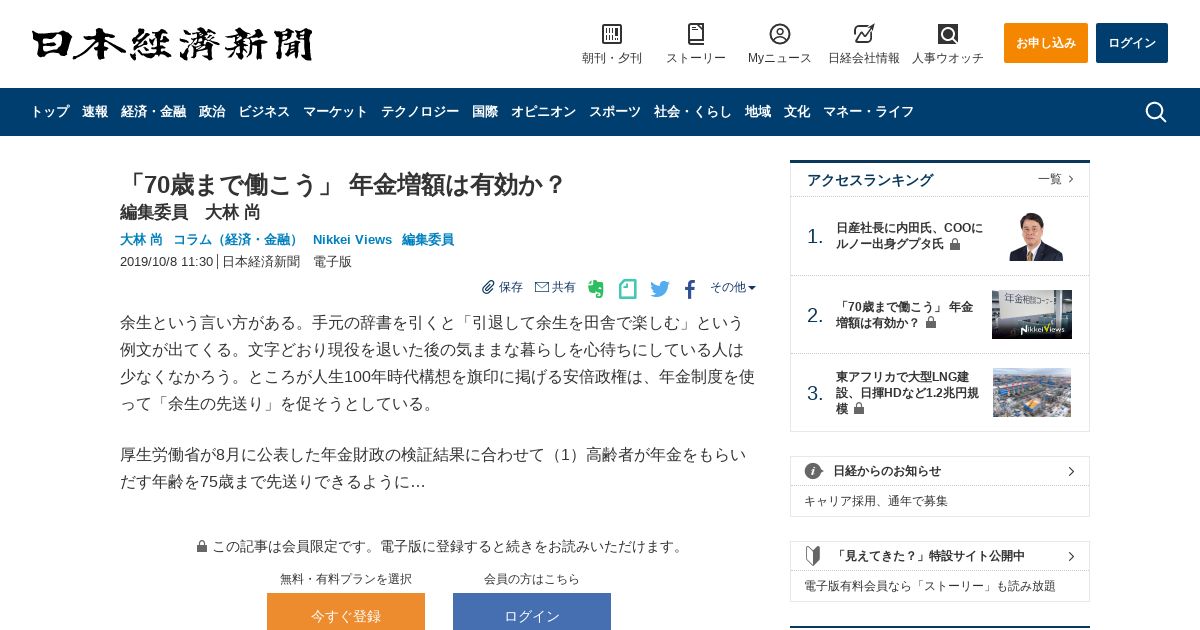
Task: Open the ビジネス section
Action: (x=264, y=112)
